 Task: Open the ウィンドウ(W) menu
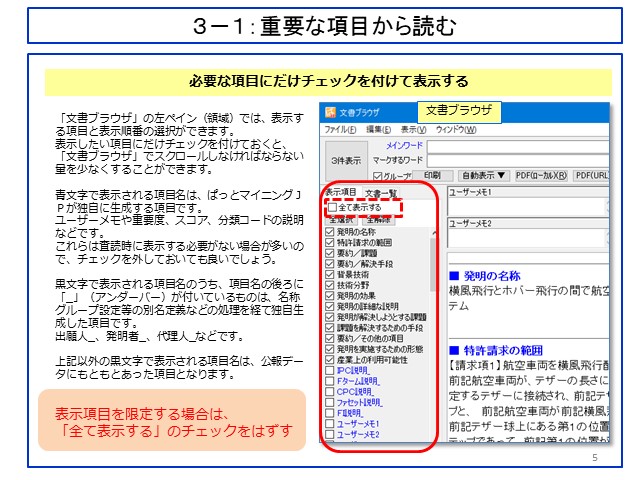pos(456,130)
